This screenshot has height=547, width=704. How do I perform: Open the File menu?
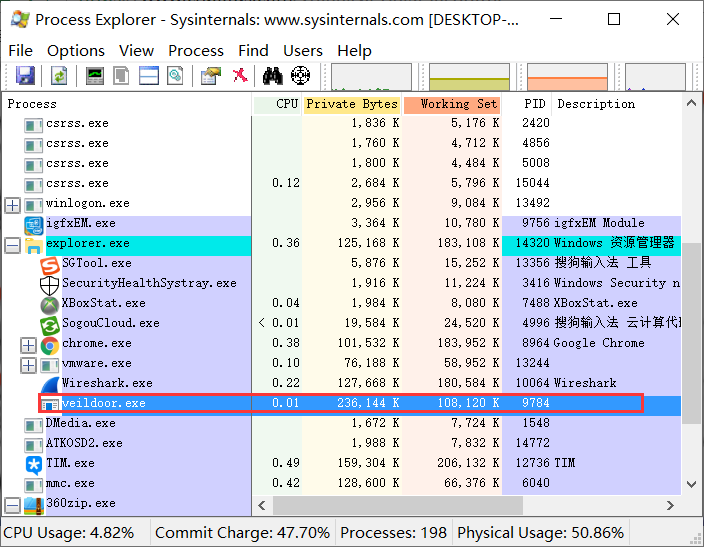(x=20, y=51)
